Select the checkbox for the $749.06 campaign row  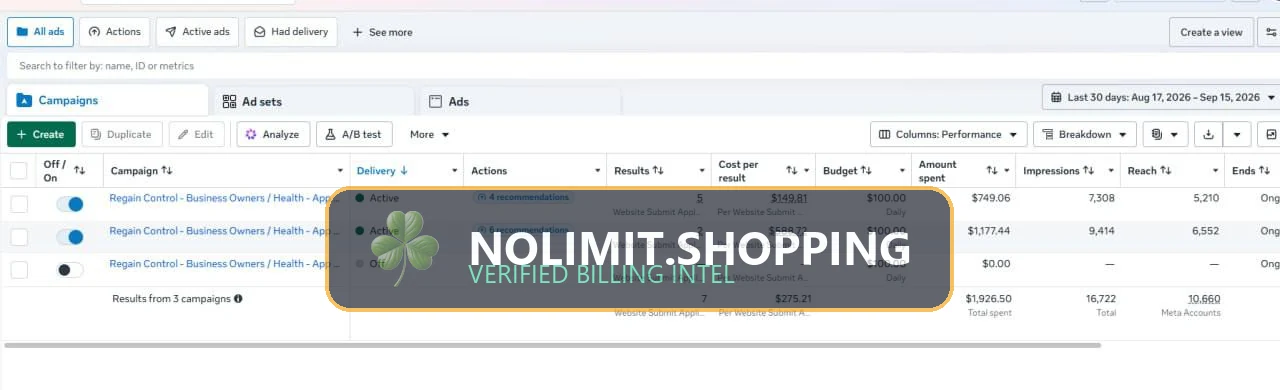19,204
